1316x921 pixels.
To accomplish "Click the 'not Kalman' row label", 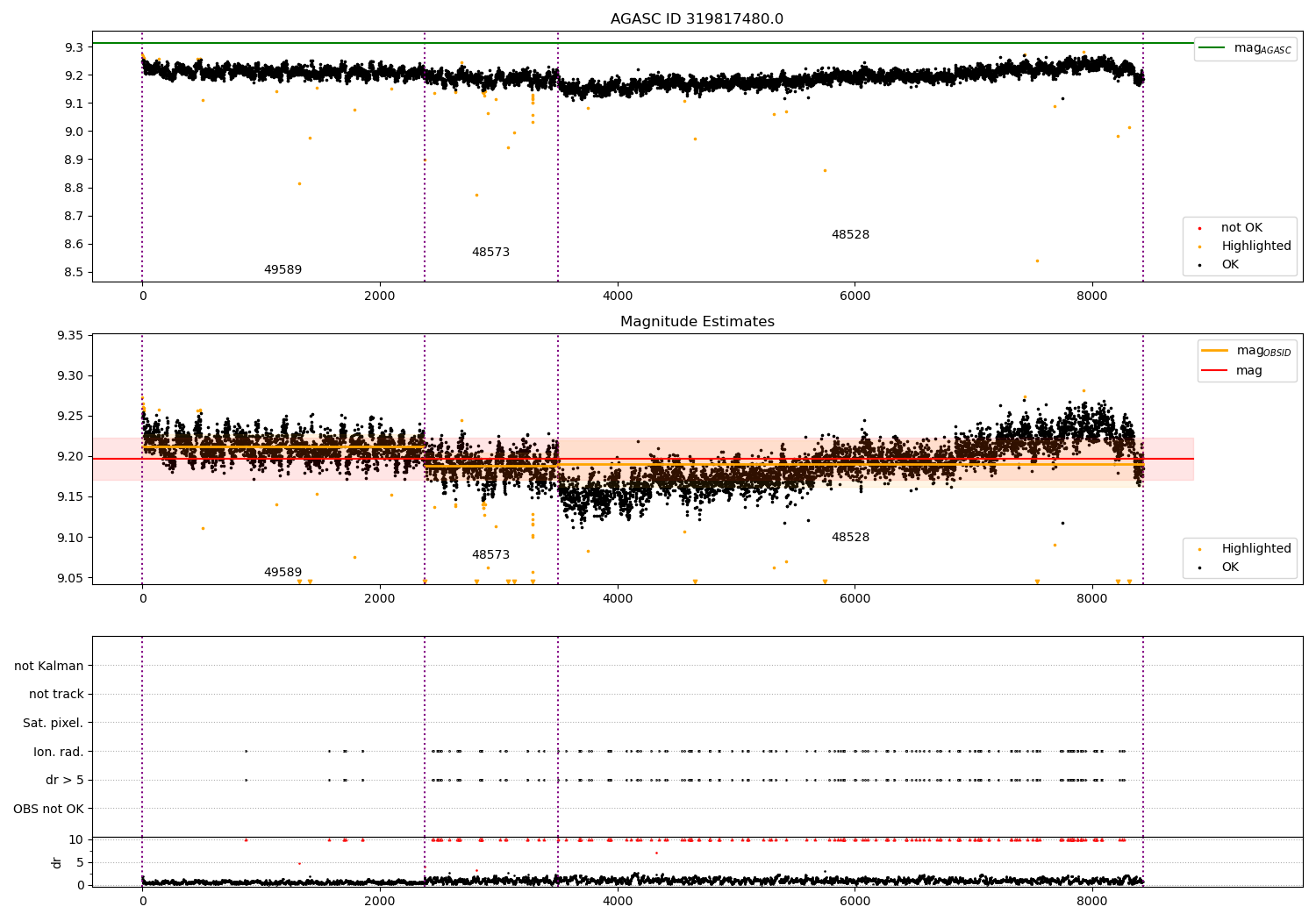I will (49, 666).
